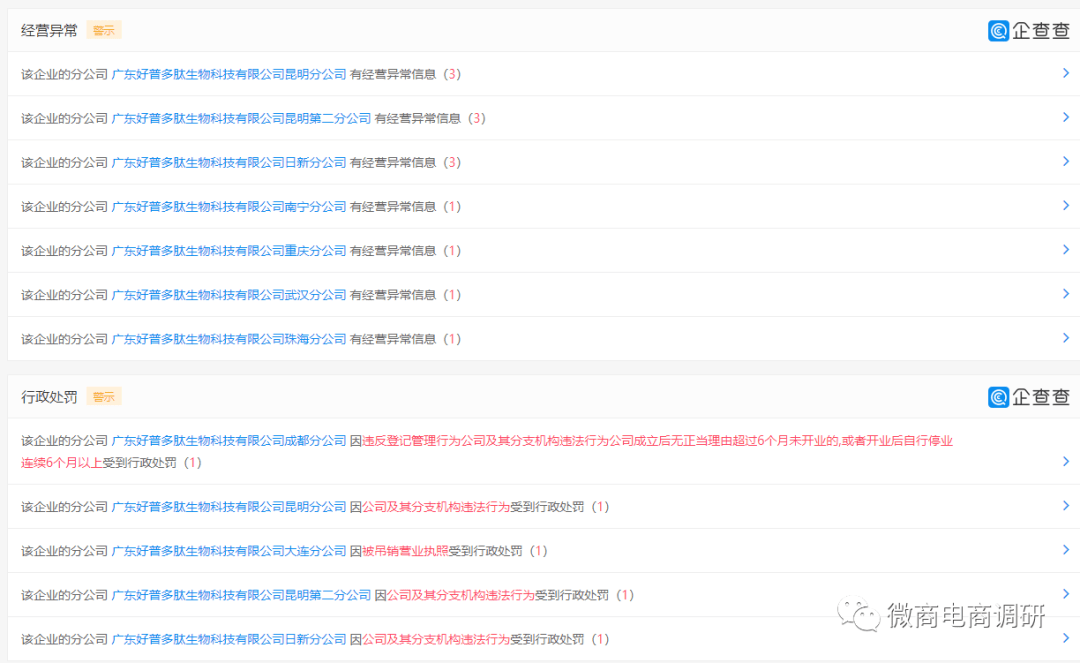This screenshot has width=1080, height=663.
Task: Click the 警示 badge beside 行政处罚
Action: point(103,397)
